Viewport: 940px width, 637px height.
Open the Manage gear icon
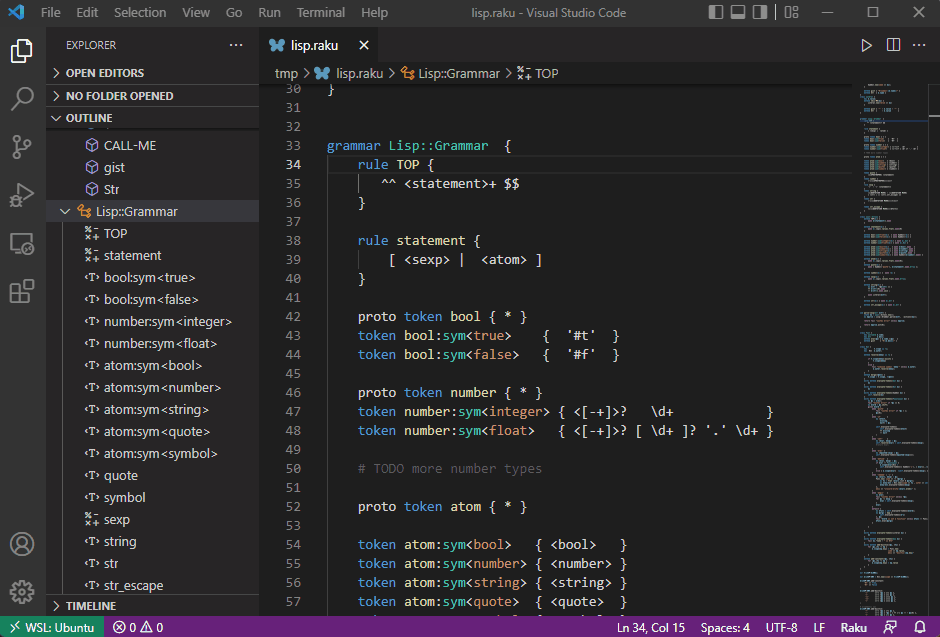pos(22,592)
